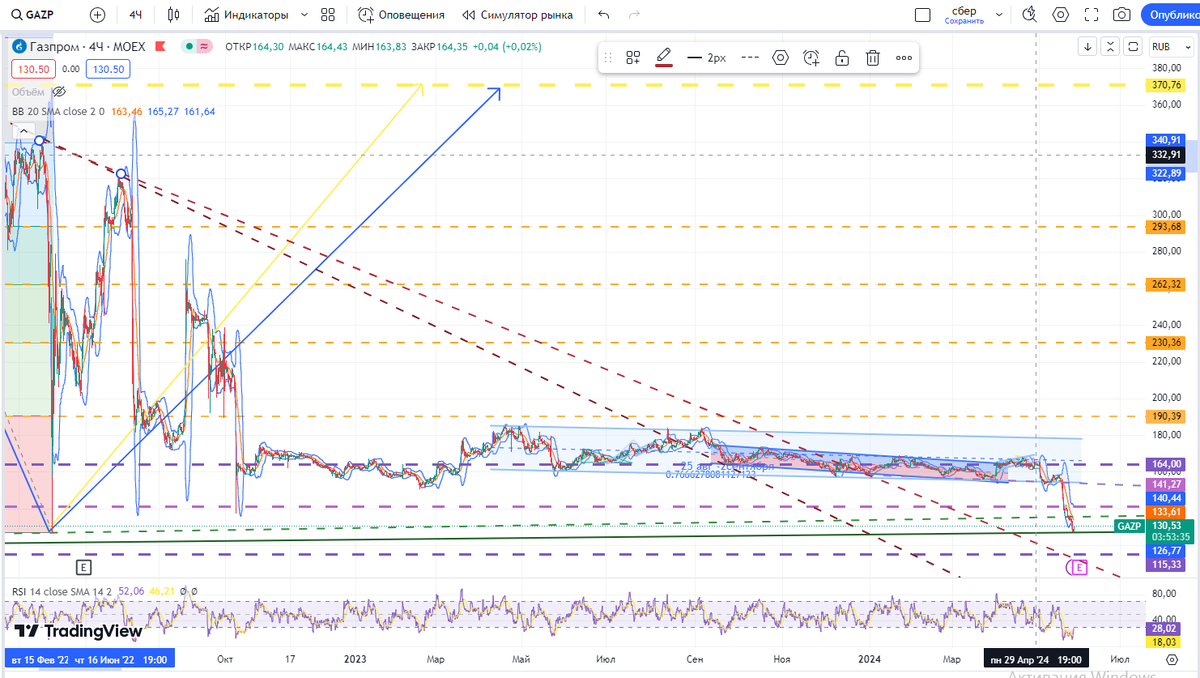Click the 2023 label on time axis
1200x678 pixels.
(x=354, y=660)
